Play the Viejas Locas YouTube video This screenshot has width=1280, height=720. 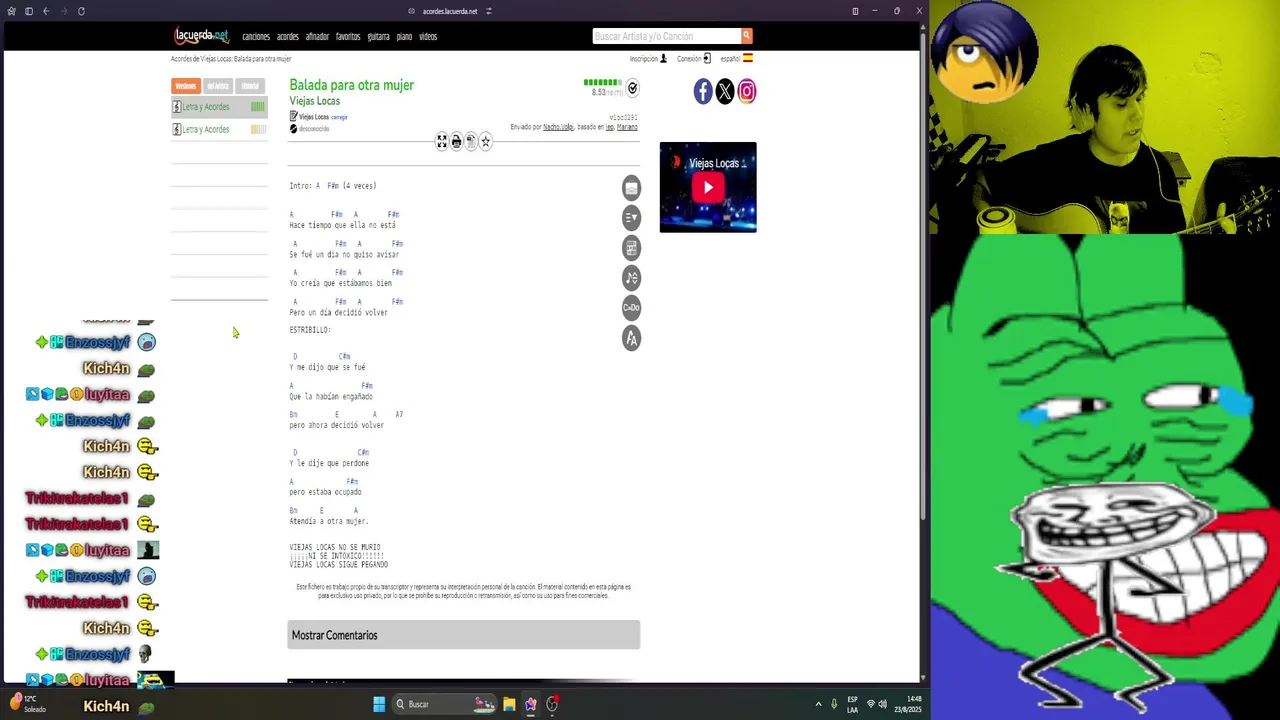708,187
